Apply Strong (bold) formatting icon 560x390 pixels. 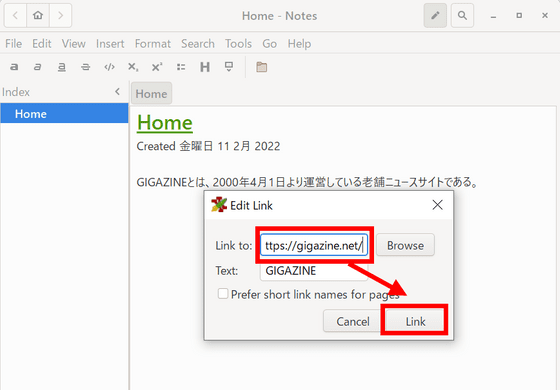click(14, 67)
